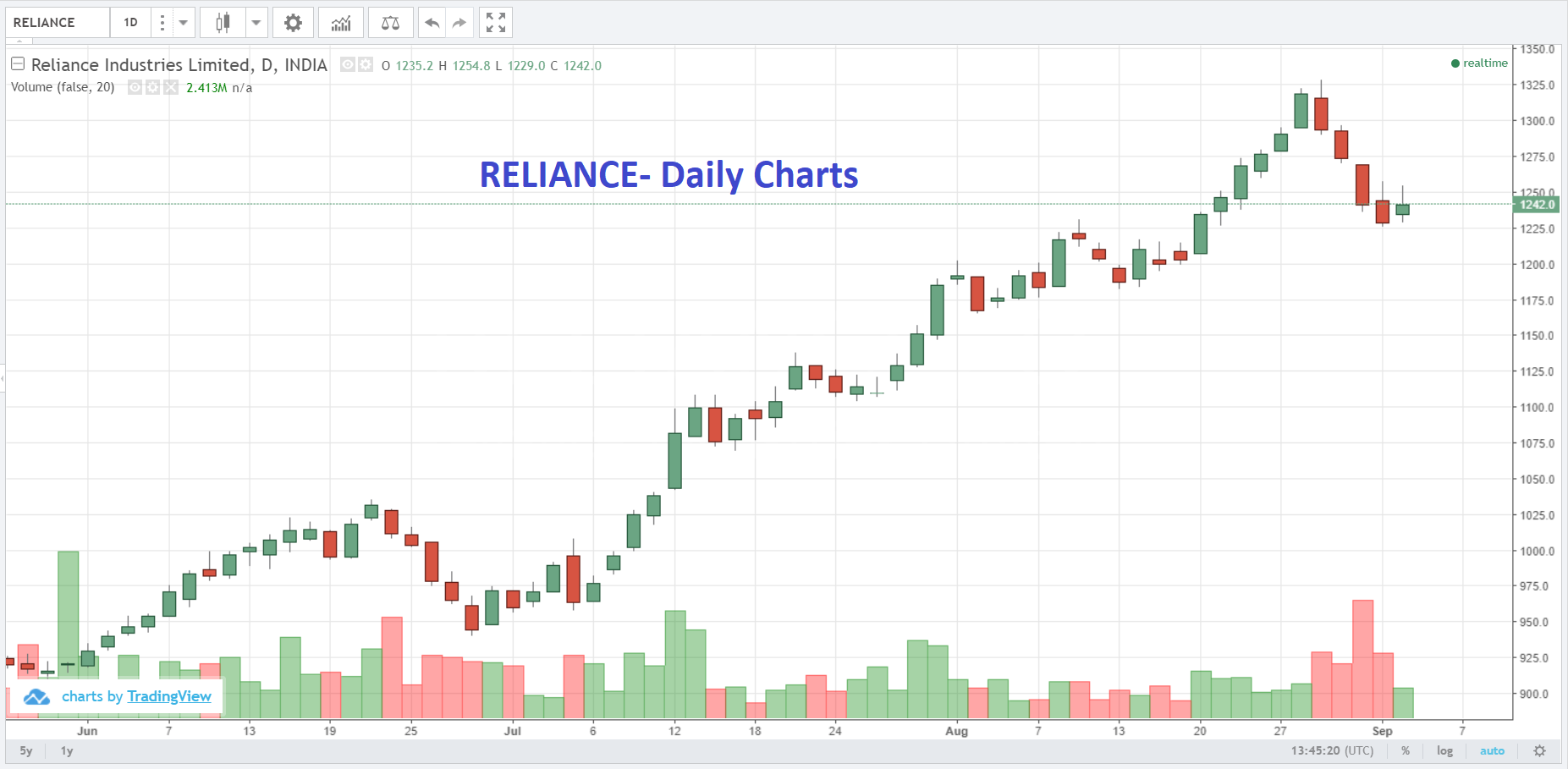Click the 2.413M volume value
Screen dimensions: 1568x769
206,88
